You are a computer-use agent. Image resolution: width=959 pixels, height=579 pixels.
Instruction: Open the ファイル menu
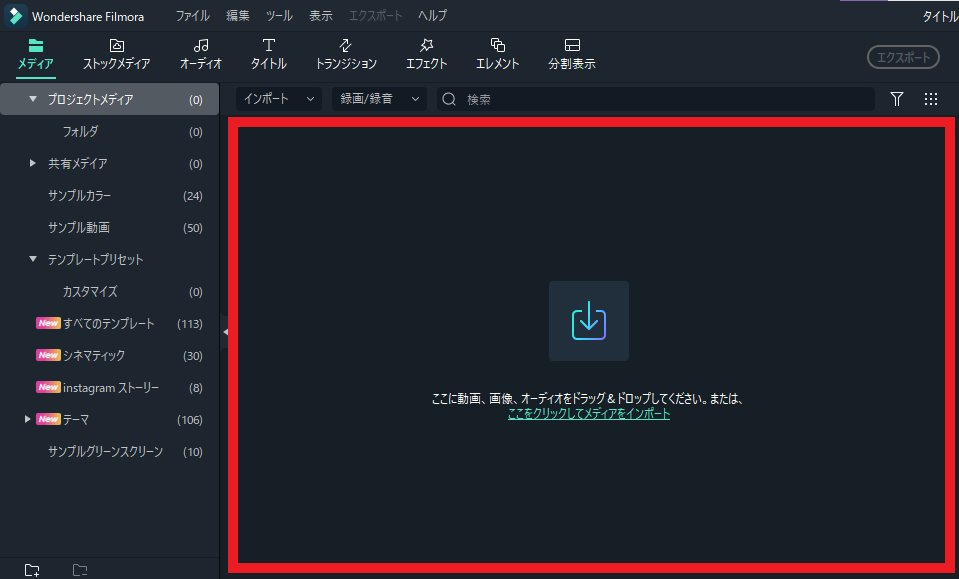[193, 16]
